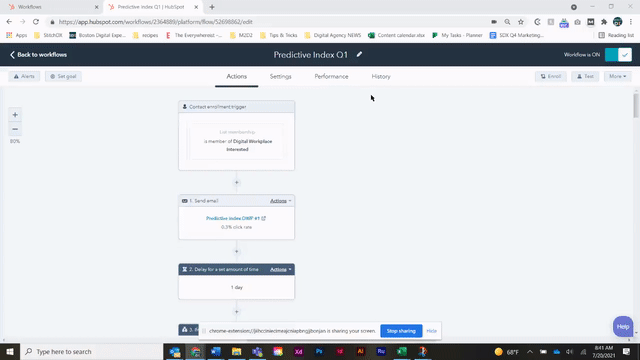640x360 pixels.
Task: Open the HubSpot Help bubble
Action: tap(623, 327)
